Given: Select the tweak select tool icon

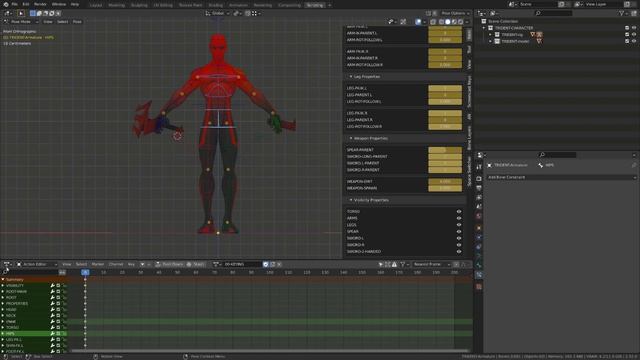Looking at the screenshot, I should 21,13.
